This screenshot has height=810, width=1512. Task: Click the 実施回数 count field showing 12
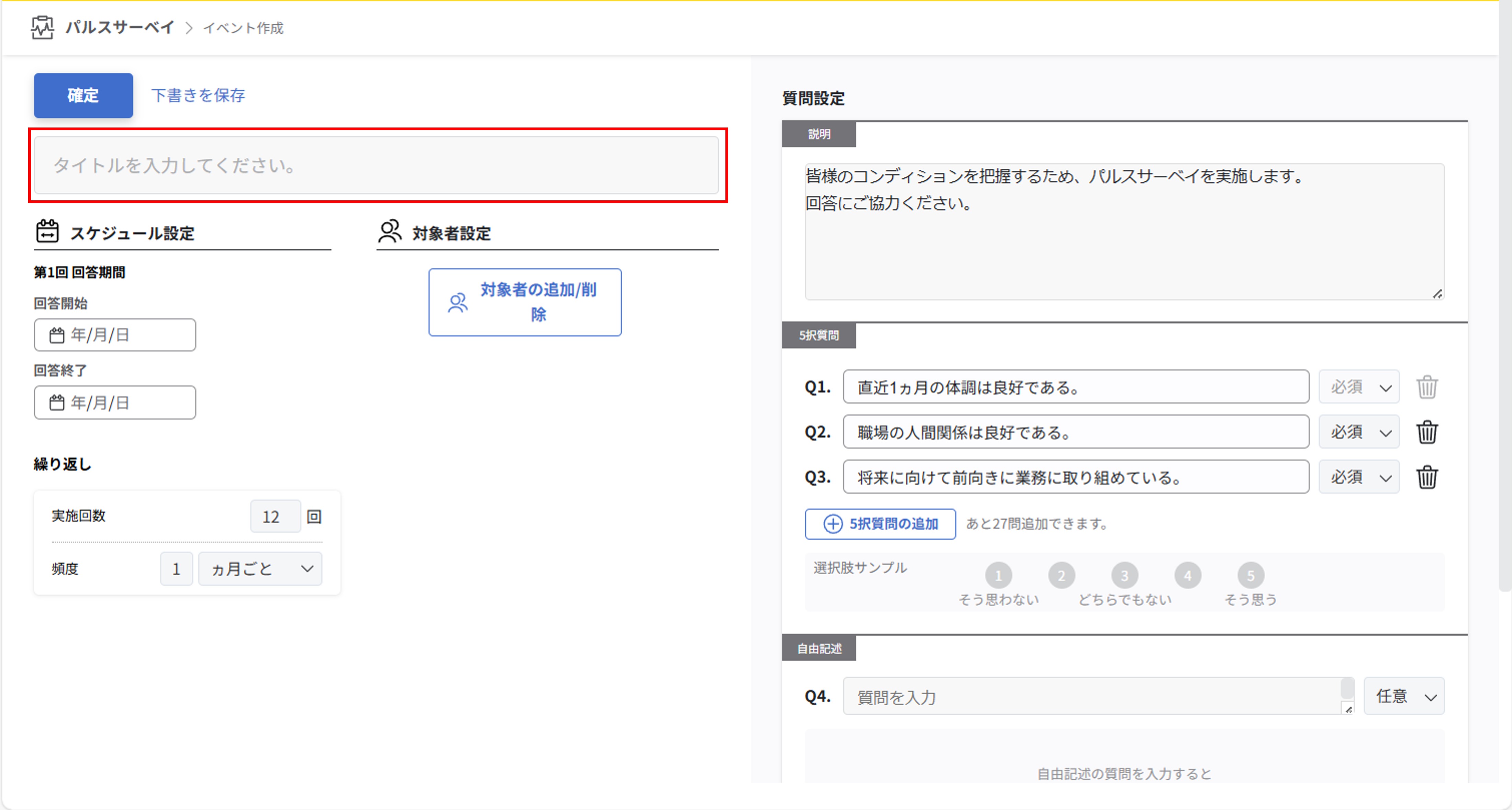tap(275, 517)
